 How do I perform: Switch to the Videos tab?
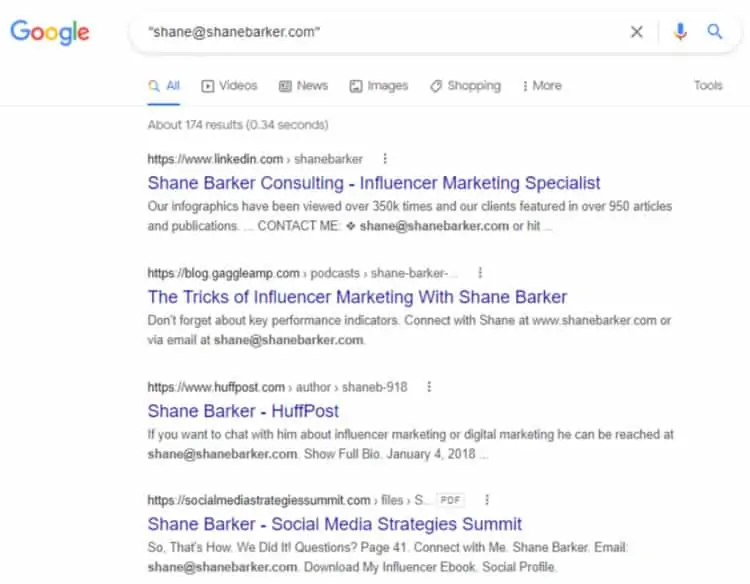(x=229, y=86)
